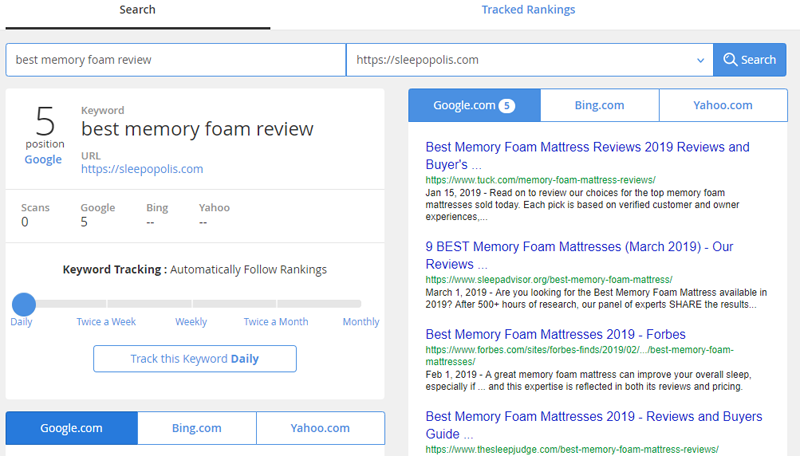
Task: Open Reviews and Buyers Guide result
Action: 594,425
